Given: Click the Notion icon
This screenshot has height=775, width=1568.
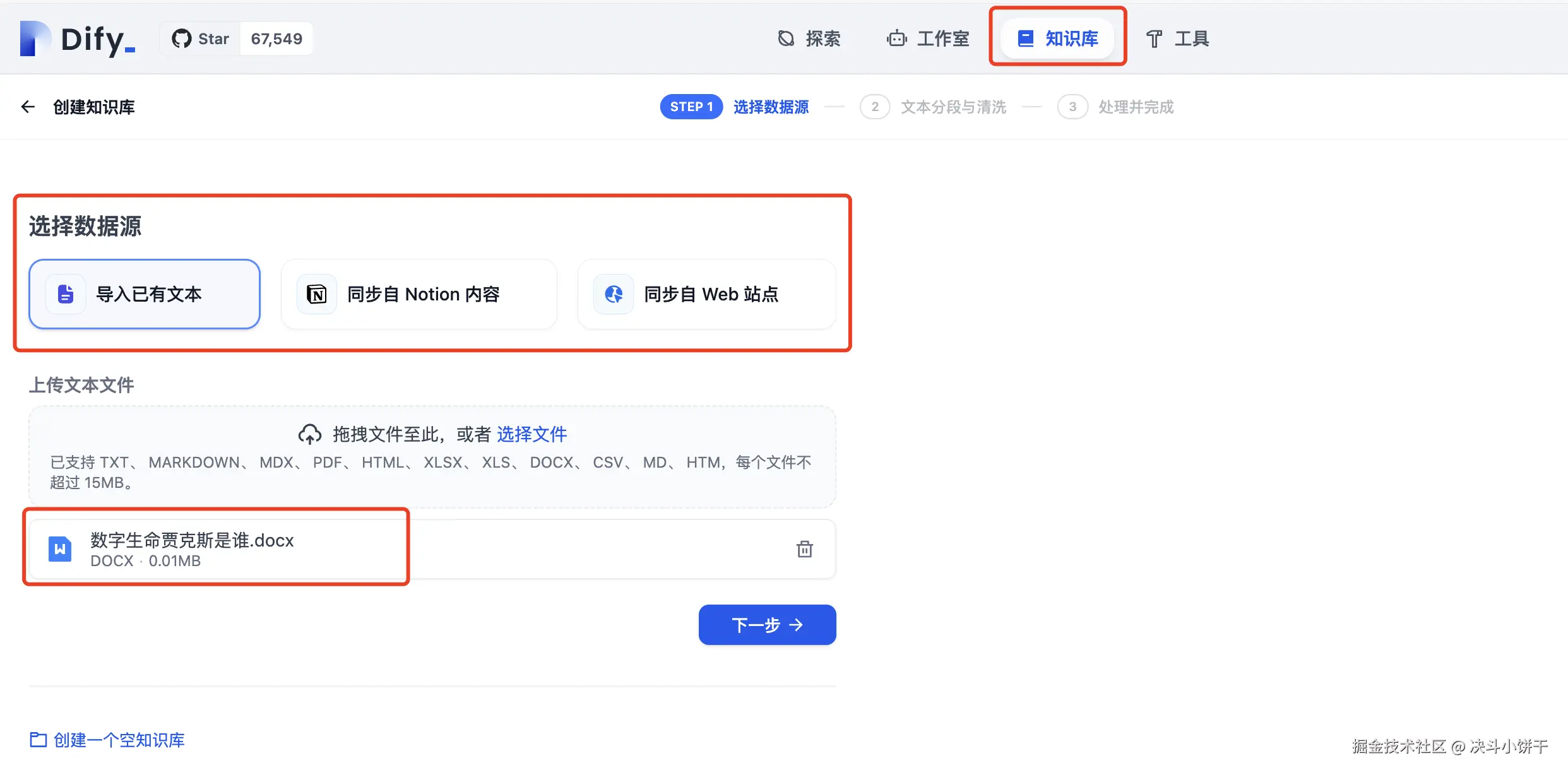Looking at the screenshot, I should (x=316, y=294).
